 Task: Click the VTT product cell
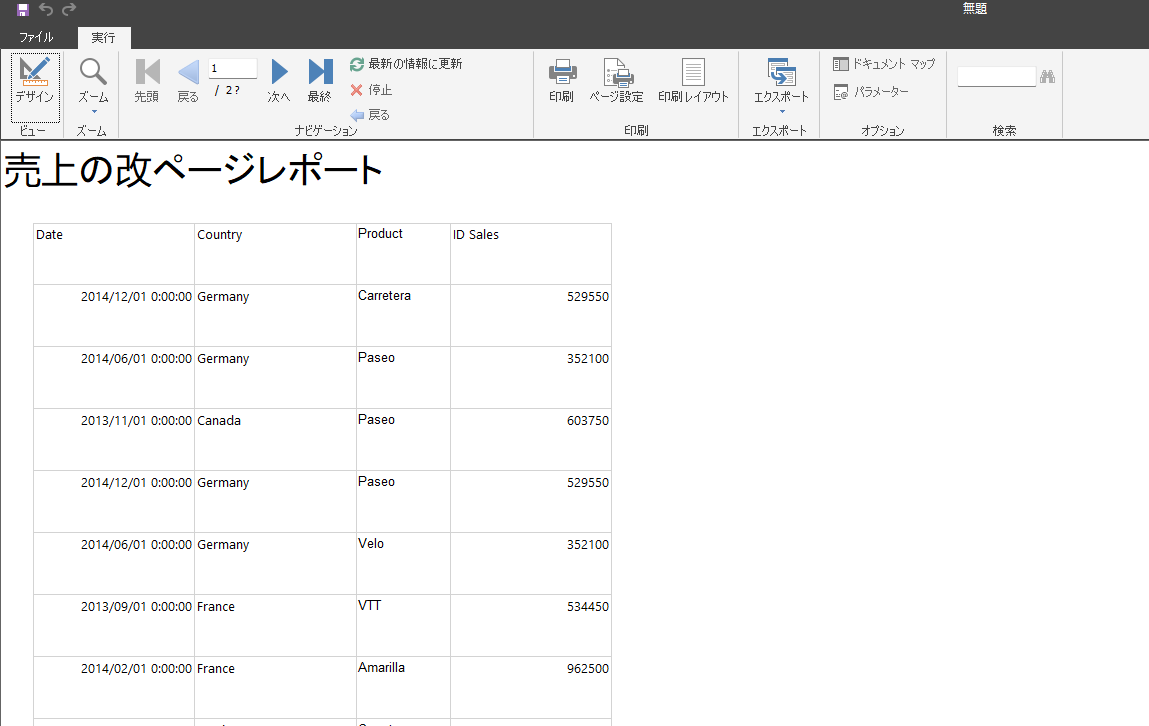403,625
